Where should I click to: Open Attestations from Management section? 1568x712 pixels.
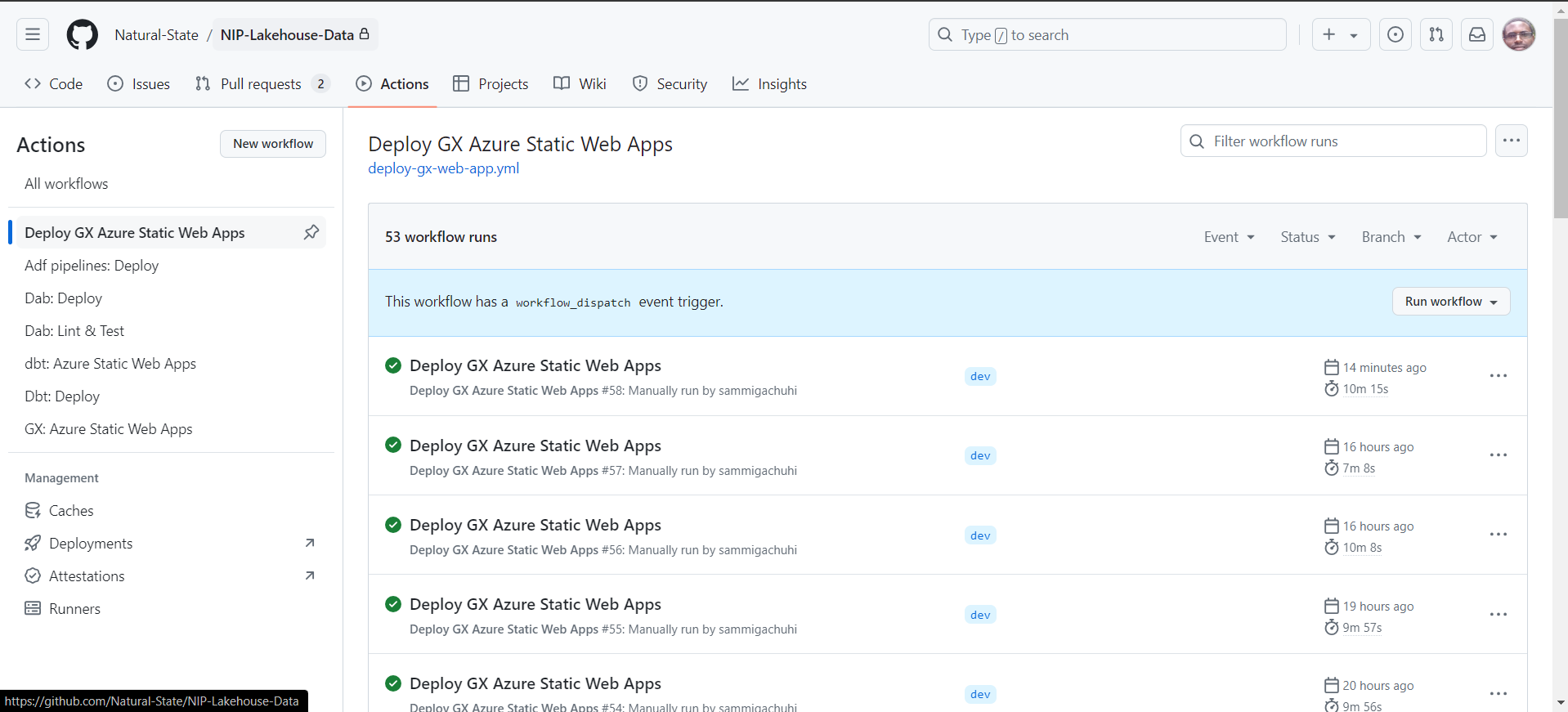(171, 575)
